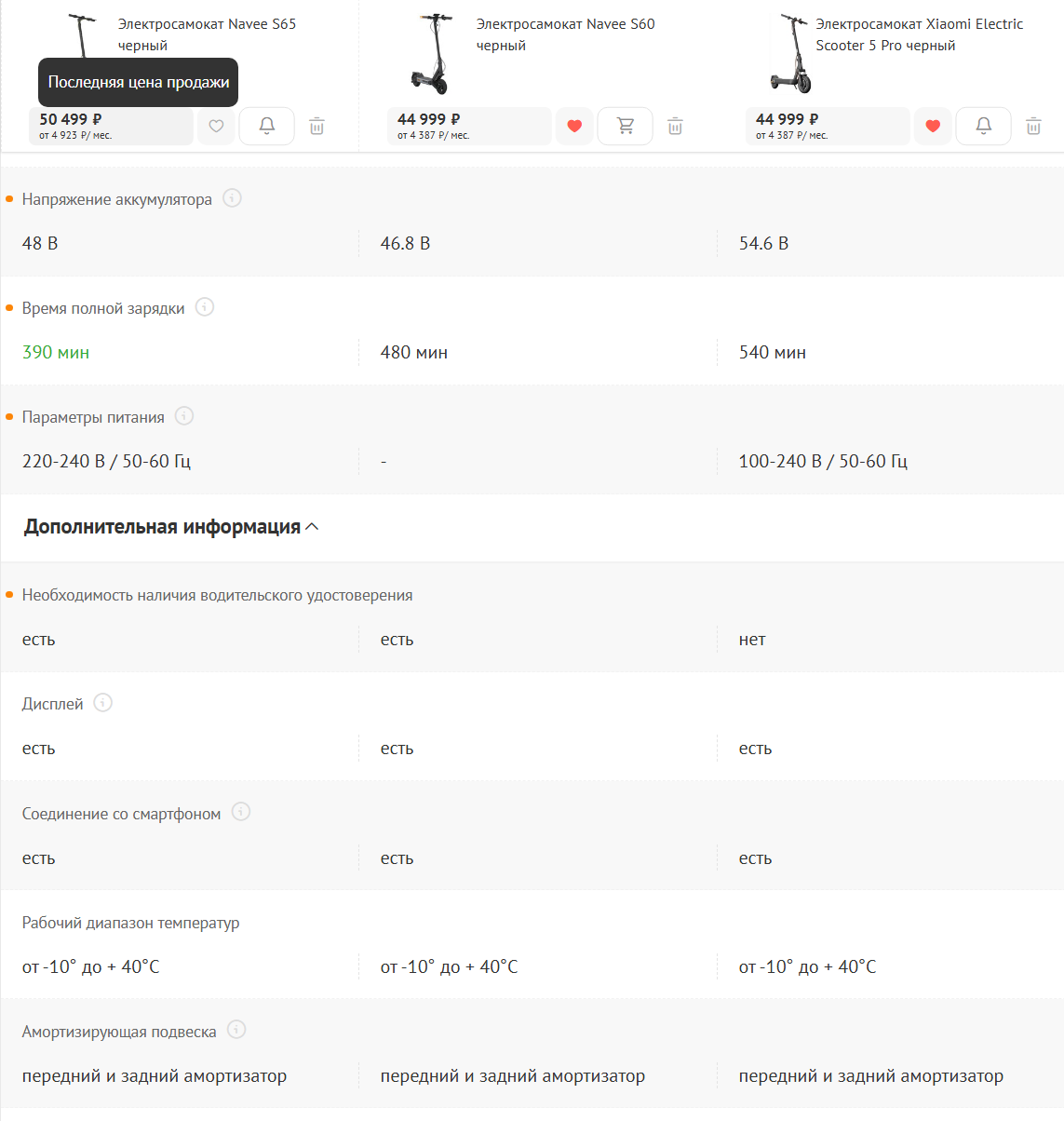Image resolution: width=1064 pixels, height=1121 pixels.
Task: Add Navee S60 to cart
Action: click(625, 126)
